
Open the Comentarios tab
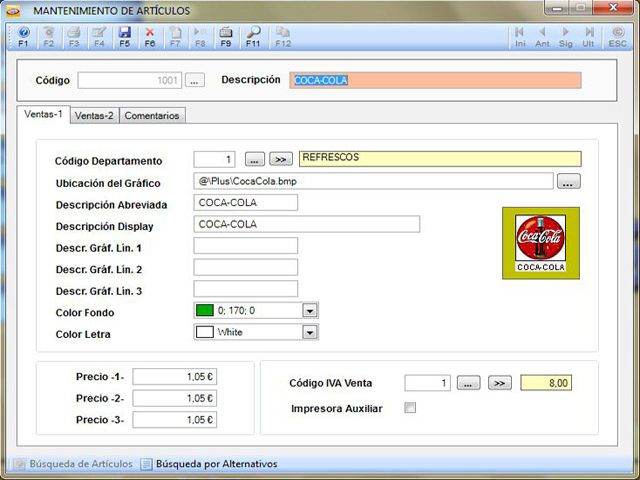tap(152, 116)
